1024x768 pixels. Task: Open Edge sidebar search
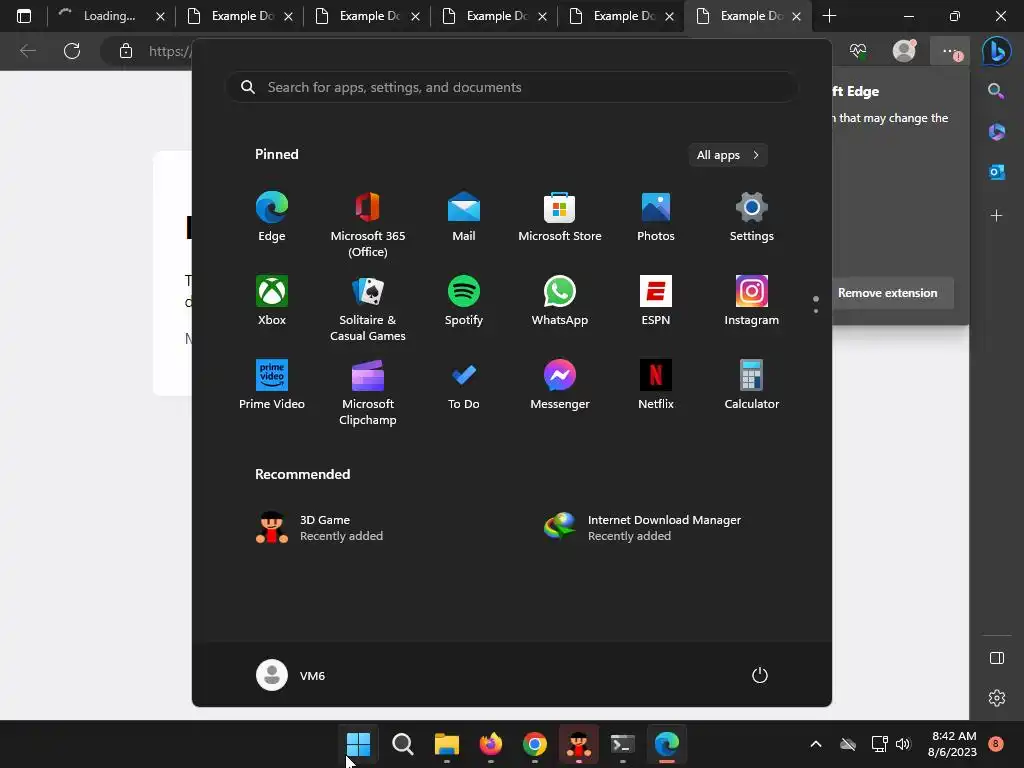coord(997,91)
